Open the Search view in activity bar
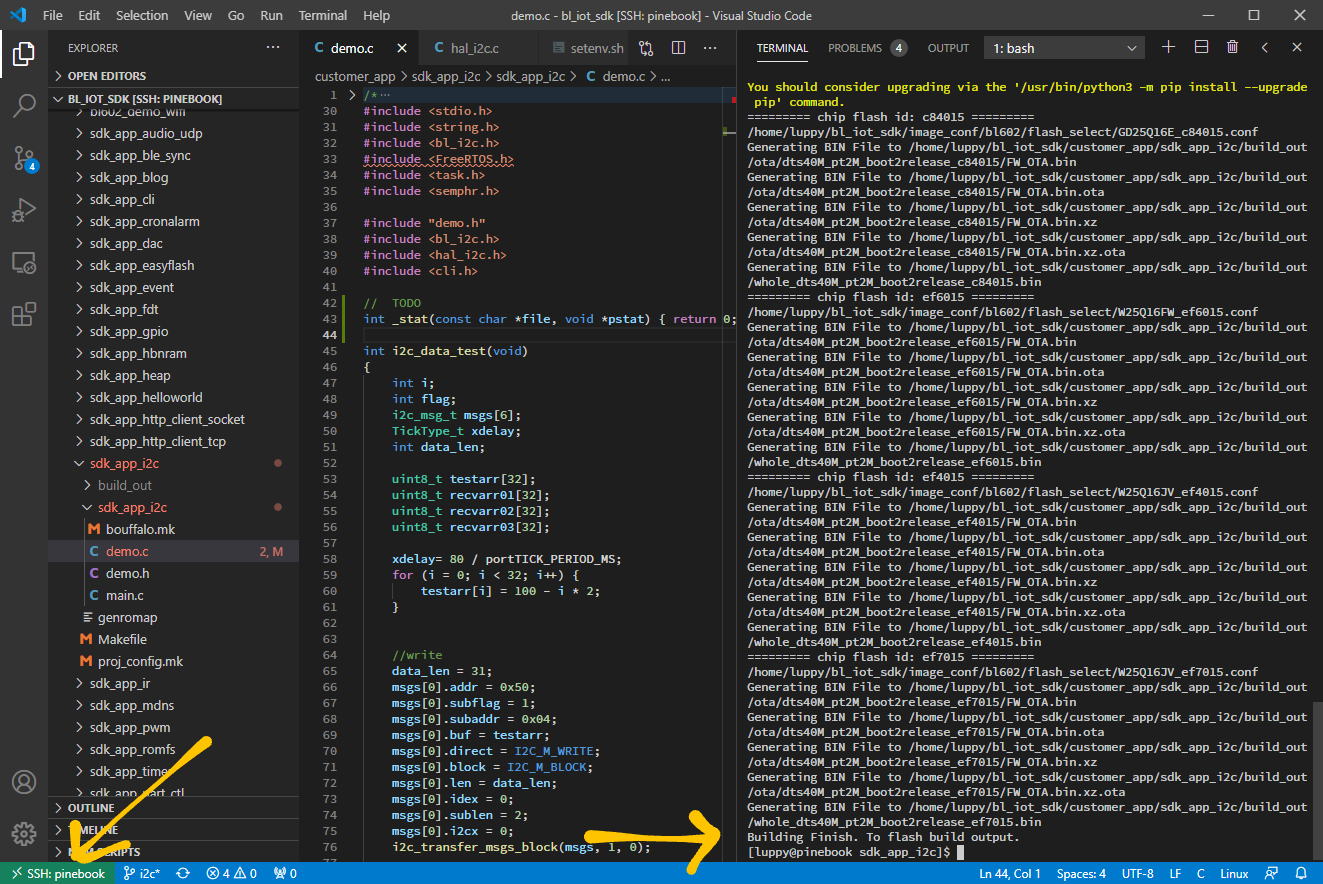 [24, 105]
